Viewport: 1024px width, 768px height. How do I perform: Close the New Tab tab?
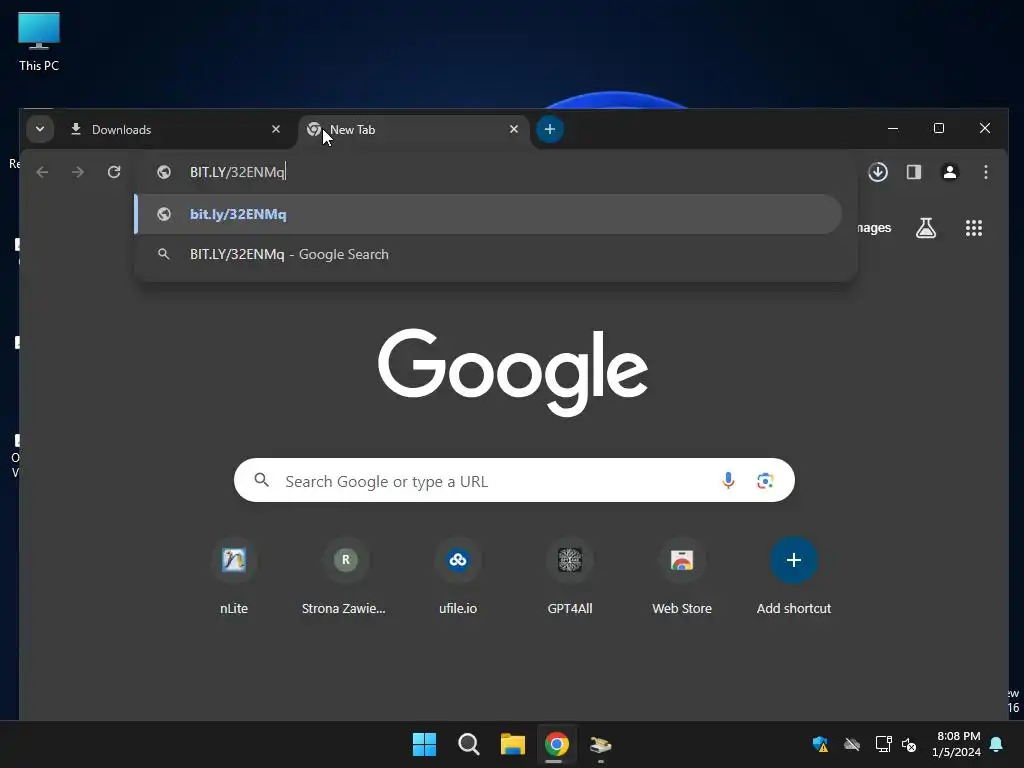pos(514,129)
